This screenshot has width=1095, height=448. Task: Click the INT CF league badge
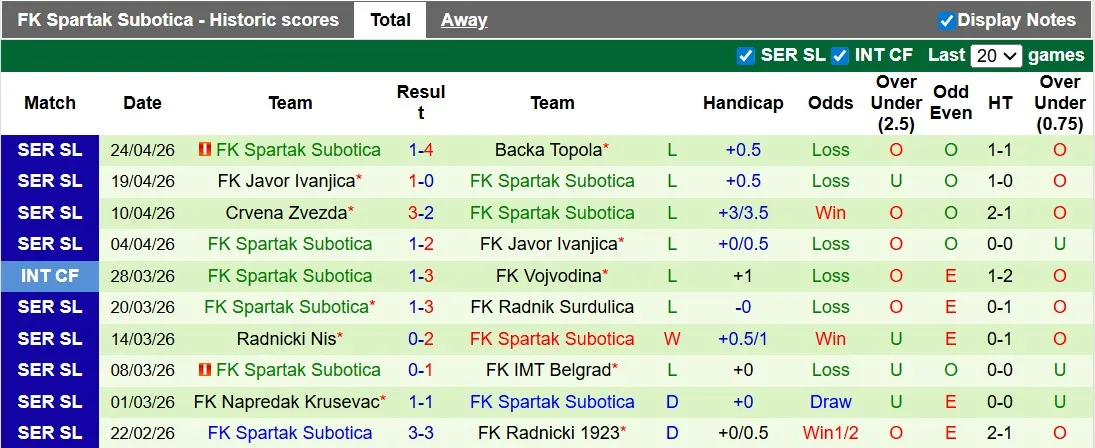[x=50, y=276]
